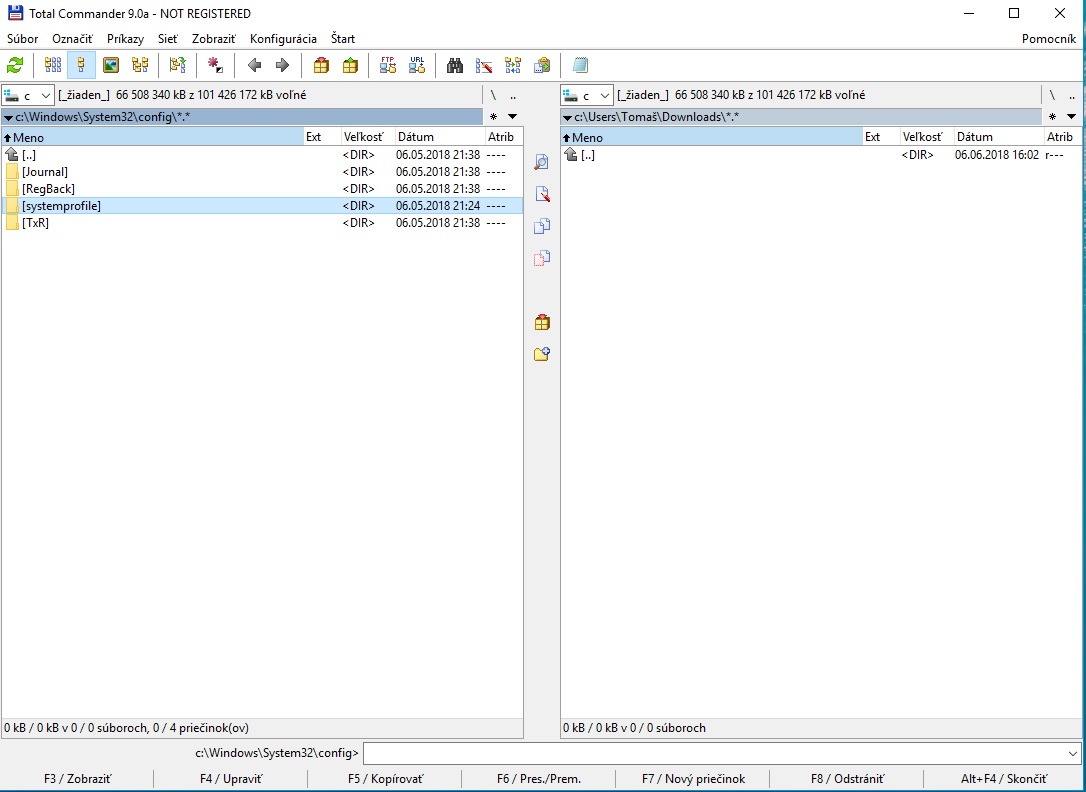Select the [TxR] folder row
Screen dimensions: 1086x792
pyautogui.click(x=262, y=223)
